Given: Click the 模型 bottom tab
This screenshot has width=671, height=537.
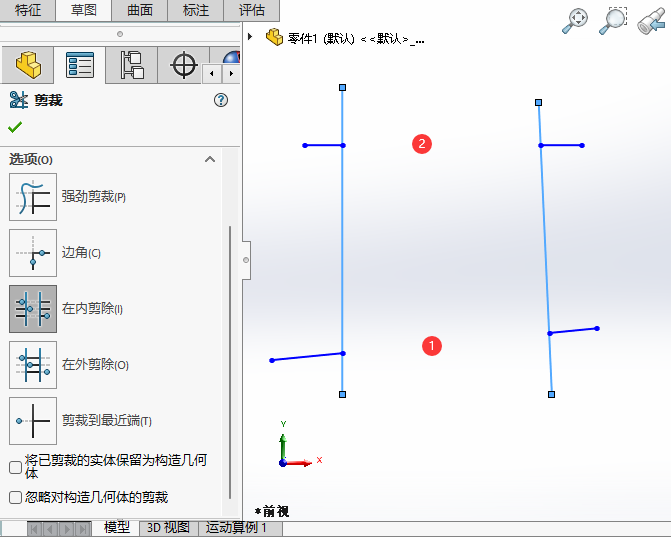Looking at the screenshot, I should point(117,528).
